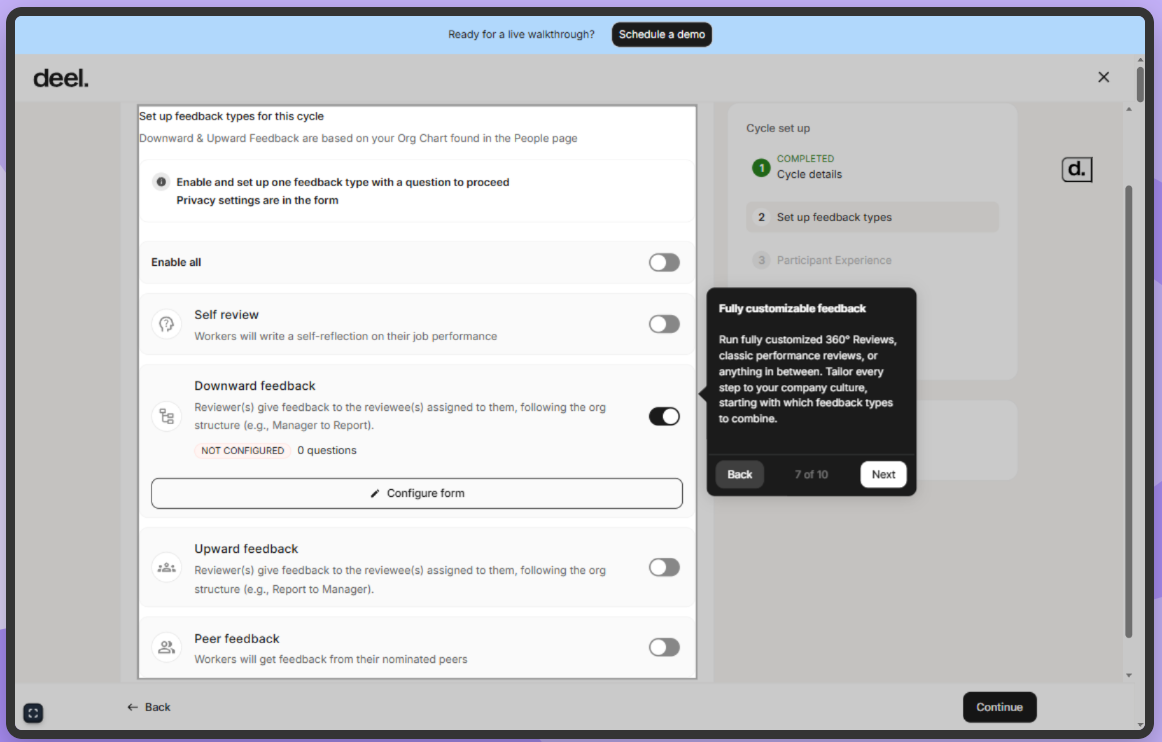Click Schedule a demo button
Viewport: 1162px width, 742px height.
[x=662, y=34]
